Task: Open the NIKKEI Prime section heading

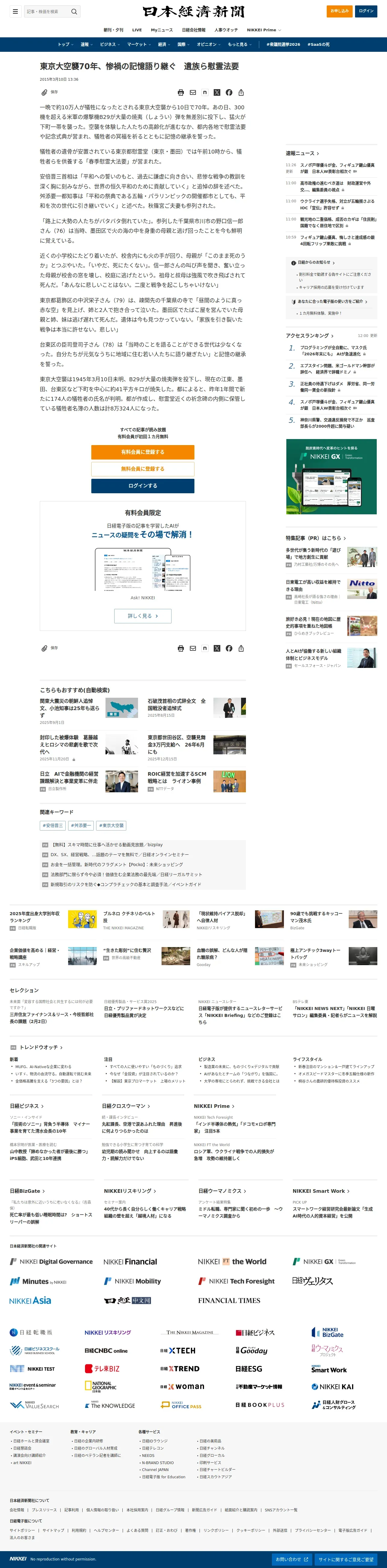Action: click(x=215, y=1106)
